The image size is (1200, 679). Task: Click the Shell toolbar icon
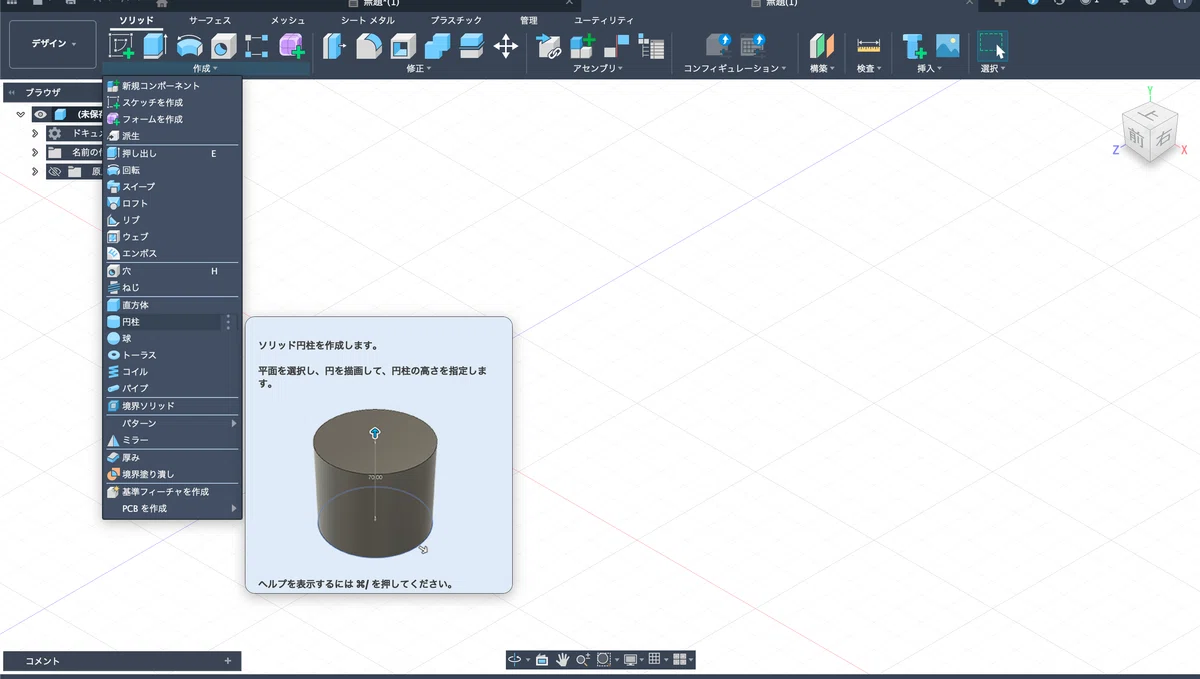403,46
